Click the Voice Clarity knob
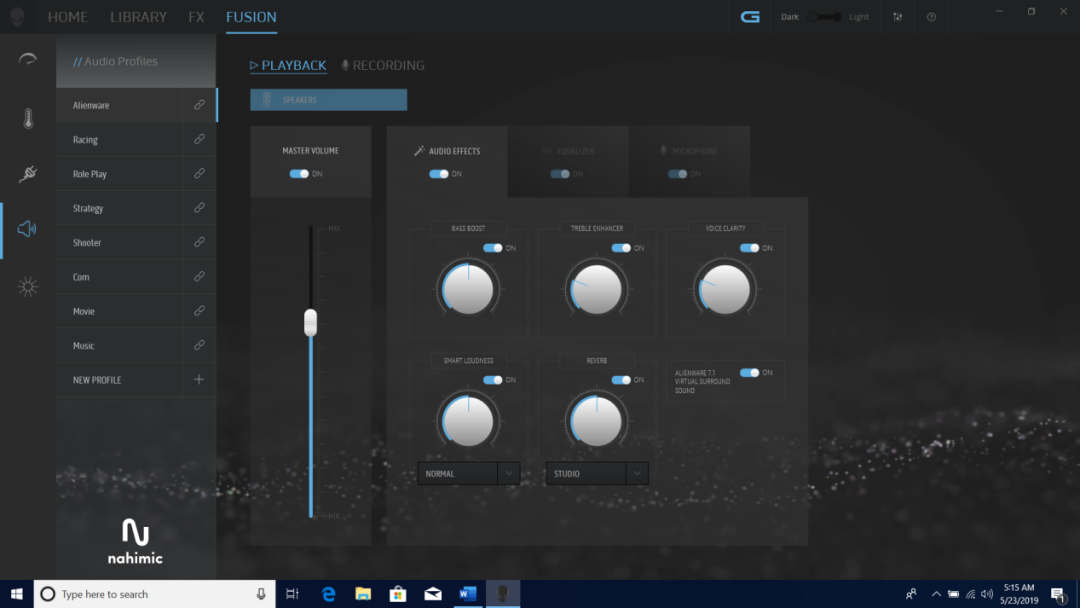The height and width of the screenshot is (608, 1080). click(x=725, y=289)
